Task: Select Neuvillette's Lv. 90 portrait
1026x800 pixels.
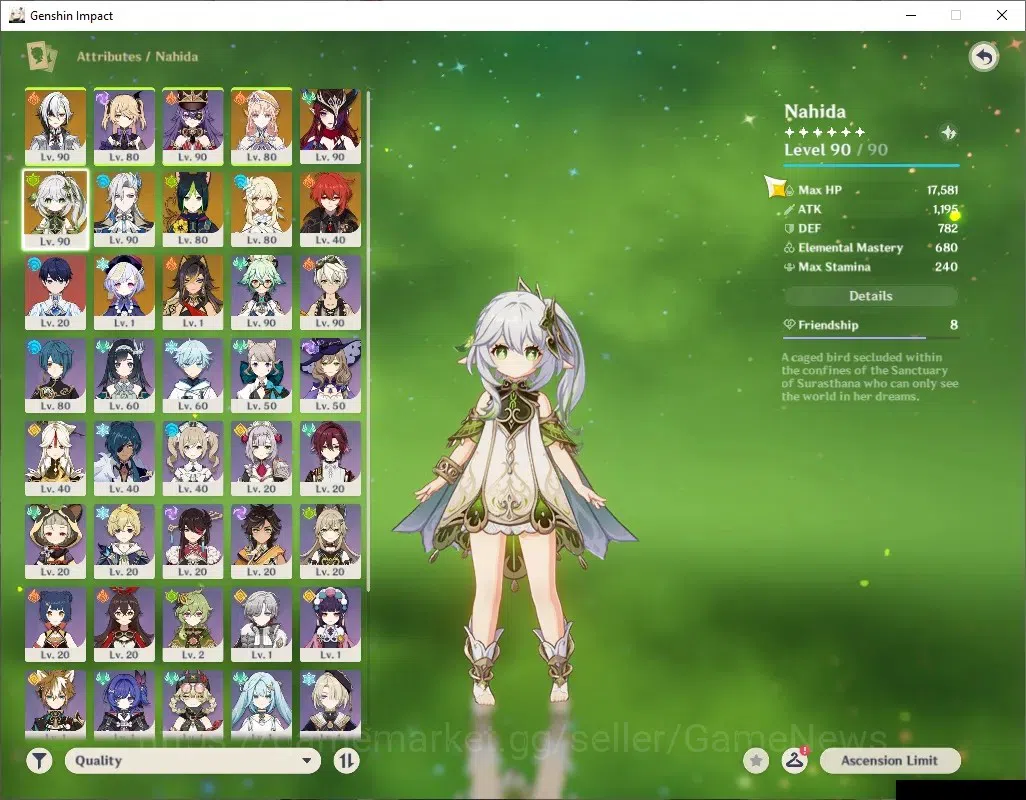Action: click(124, 209)
